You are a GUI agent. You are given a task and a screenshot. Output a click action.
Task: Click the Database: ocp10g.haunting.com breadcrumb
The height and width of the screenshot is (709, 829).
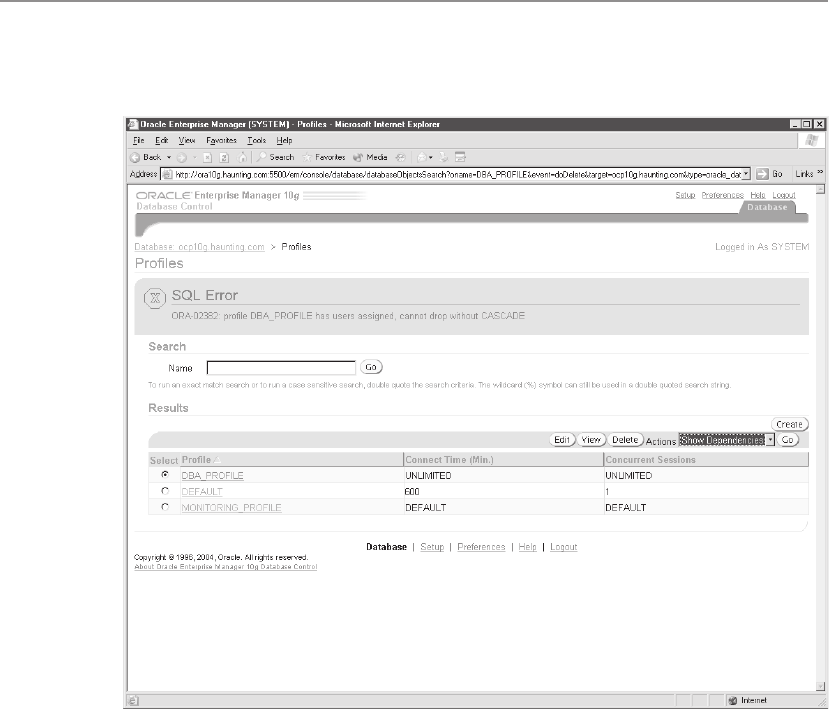(199, 247)
